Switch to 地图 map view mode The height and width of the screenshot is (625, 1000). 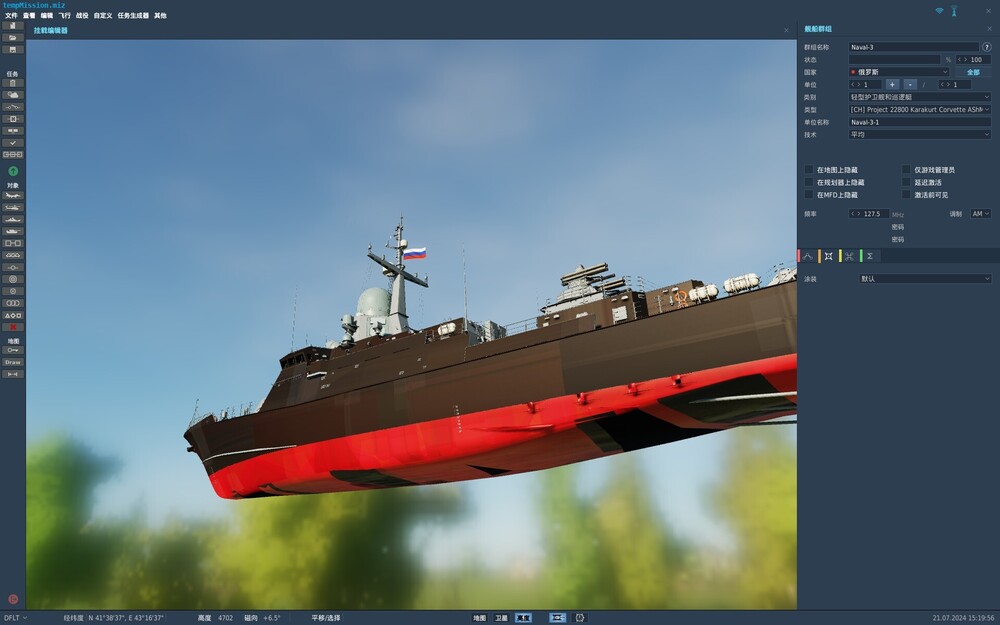(x=480, y=617)
